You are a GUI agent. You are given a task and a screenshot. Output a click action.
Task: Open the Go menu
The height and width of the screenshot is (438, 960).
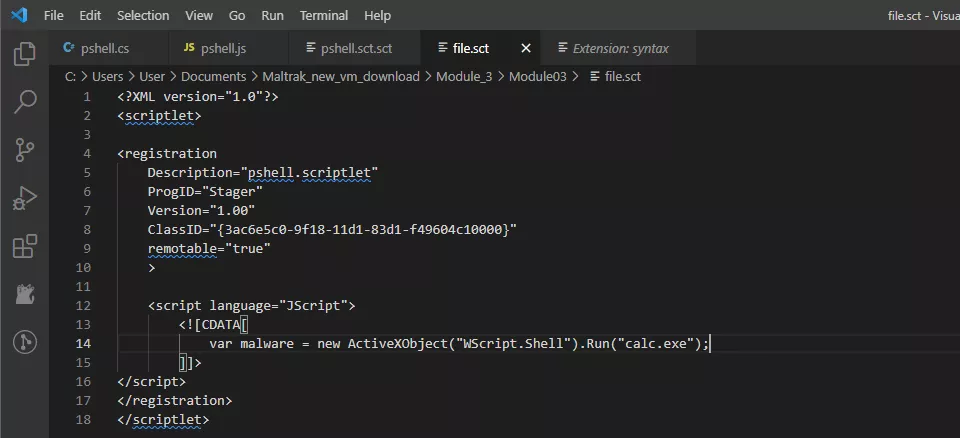coord(237,16)
